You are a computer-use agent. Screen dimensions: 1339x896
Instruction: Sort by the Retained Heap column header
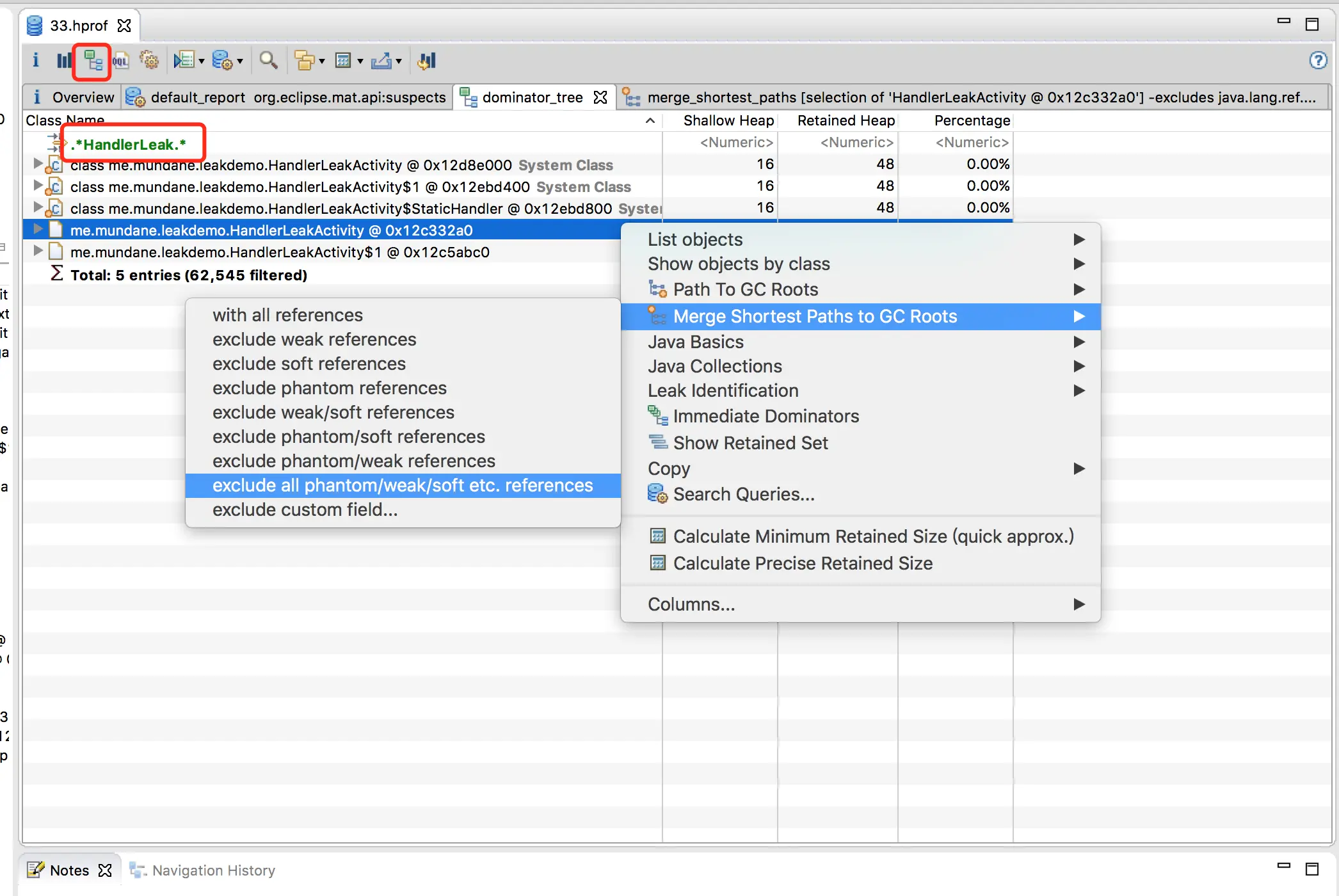coord(845,120)
